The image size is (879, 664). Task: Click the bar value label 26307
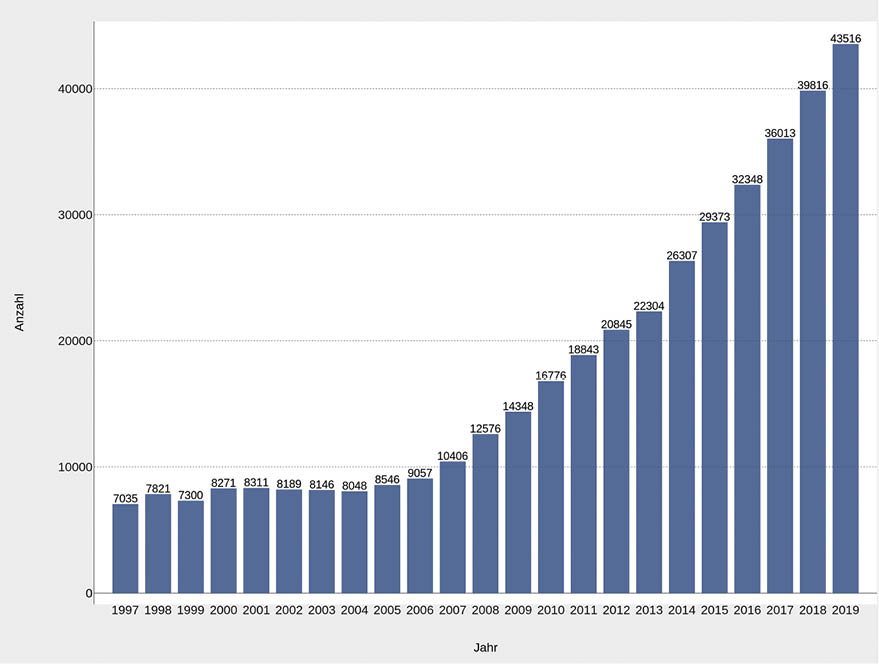tap(682, 255)
